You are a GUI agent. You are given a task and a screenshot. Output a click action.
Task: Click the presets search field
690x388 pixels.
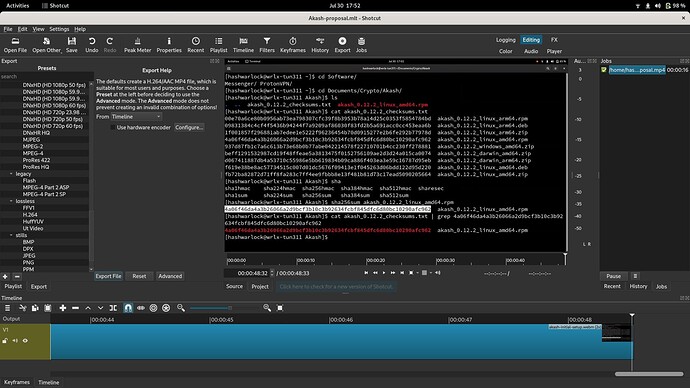point(46,77)
